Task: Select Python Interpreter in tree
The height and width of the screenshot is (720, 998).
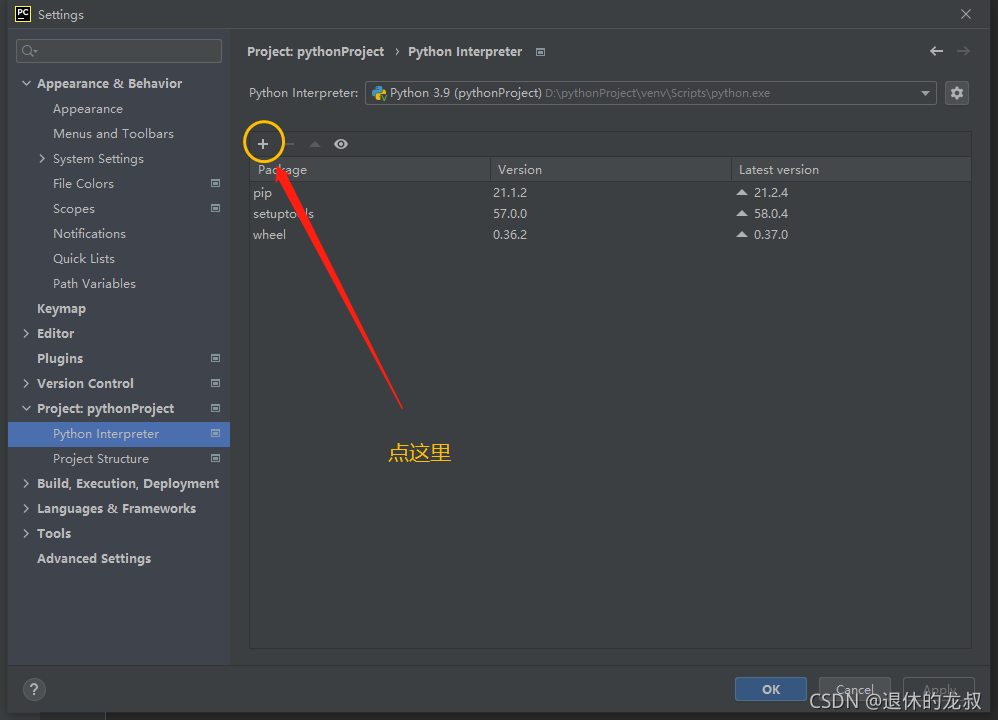Action: [x=118, y=434]
